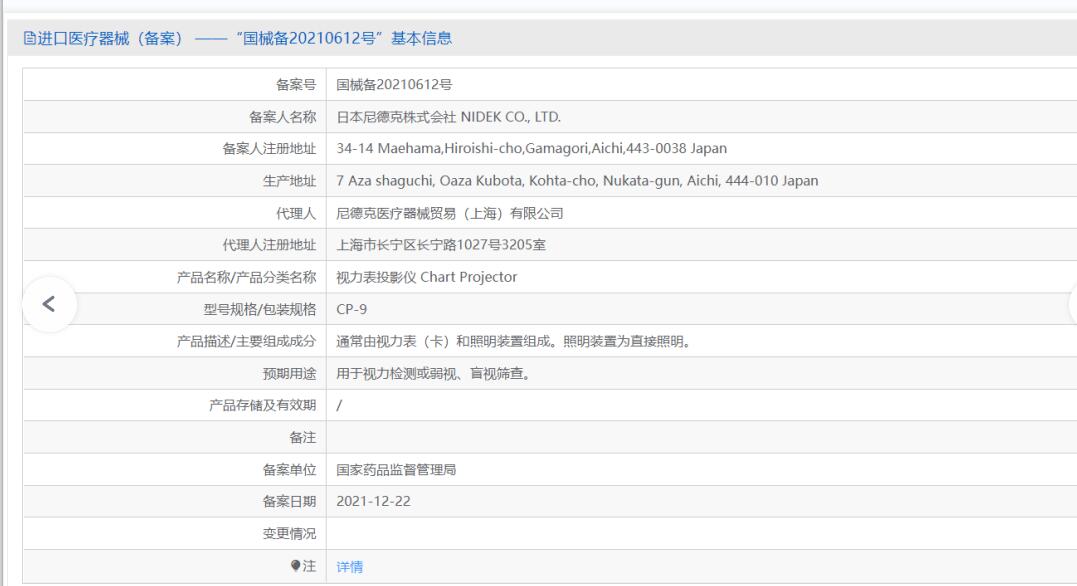Click the 产品名称/产品分类名称 label
The width and height of the screenshot is (1077, 586).
click(247, 277)
